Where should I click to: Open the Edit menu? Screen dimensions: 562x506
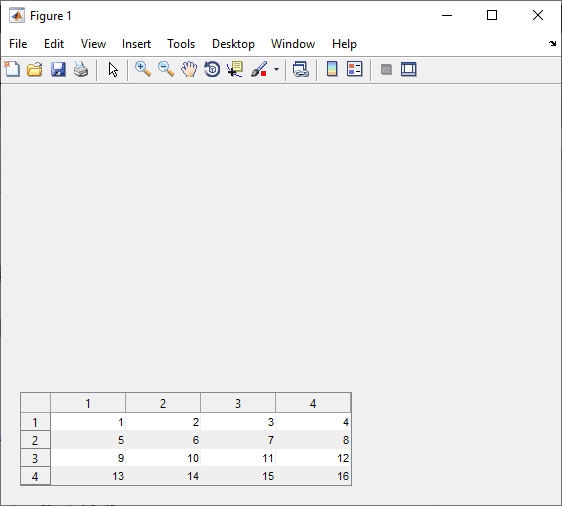pos(54,44)
